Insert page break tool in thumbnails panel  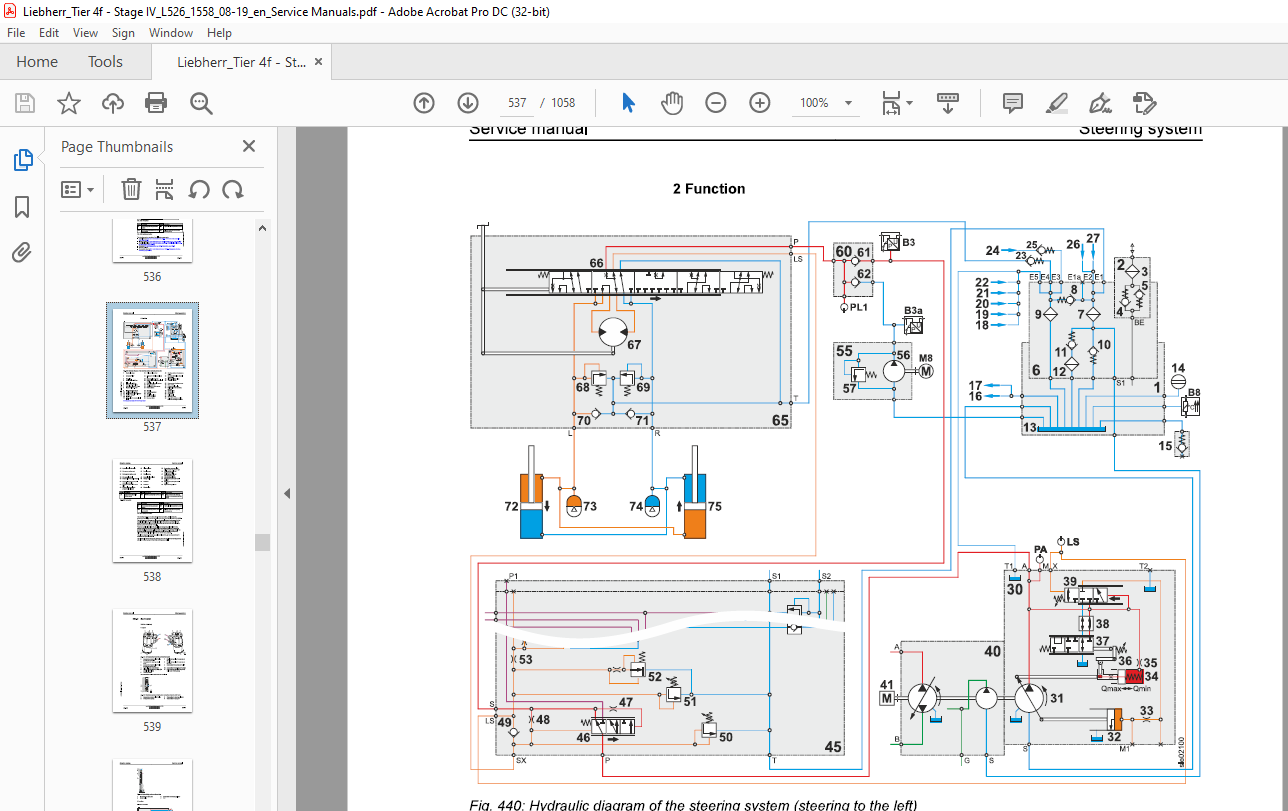(165, 189)
